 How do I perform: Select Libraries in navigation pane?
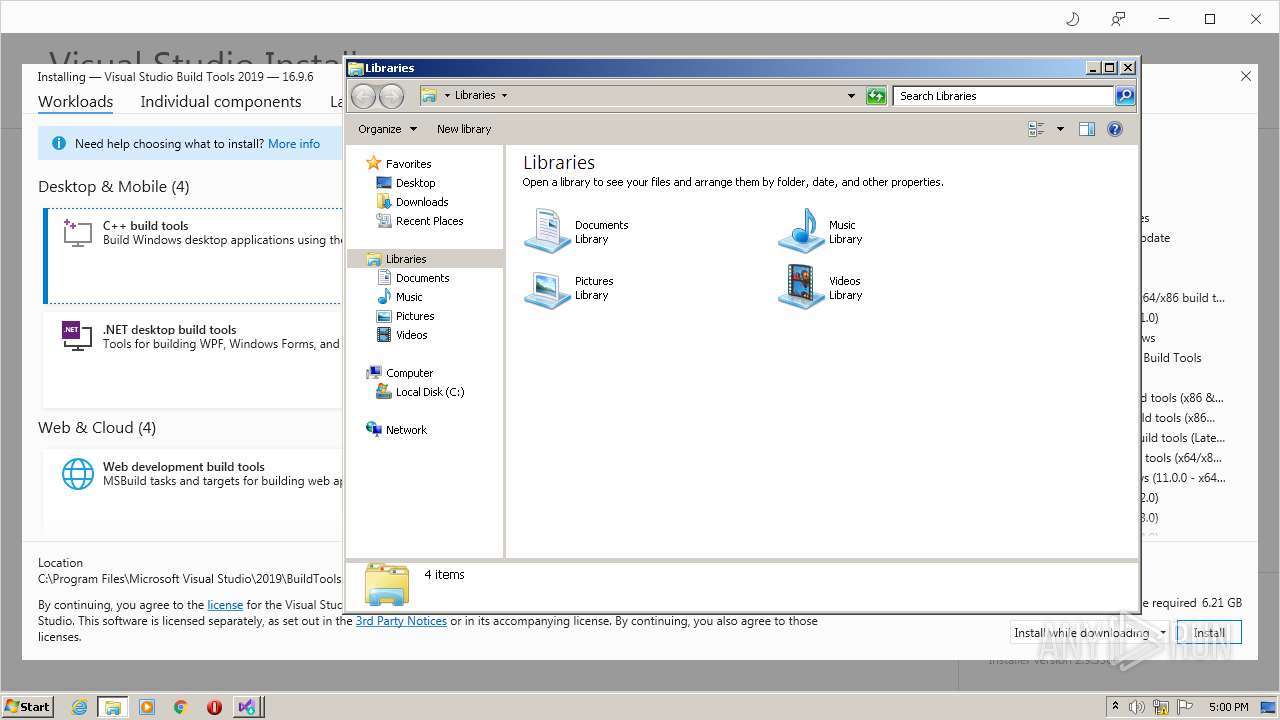(x=425, y=259)
